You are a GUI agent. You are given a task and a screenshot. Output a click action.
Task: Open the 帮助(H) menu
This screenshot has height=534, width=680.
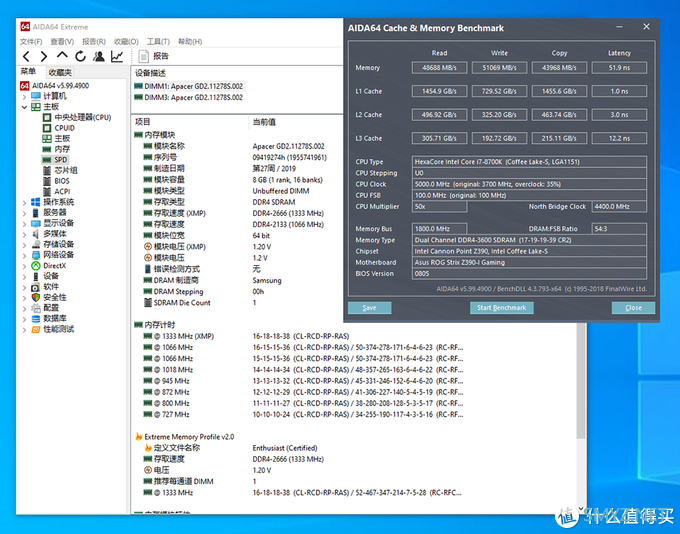tap(190, 41)
